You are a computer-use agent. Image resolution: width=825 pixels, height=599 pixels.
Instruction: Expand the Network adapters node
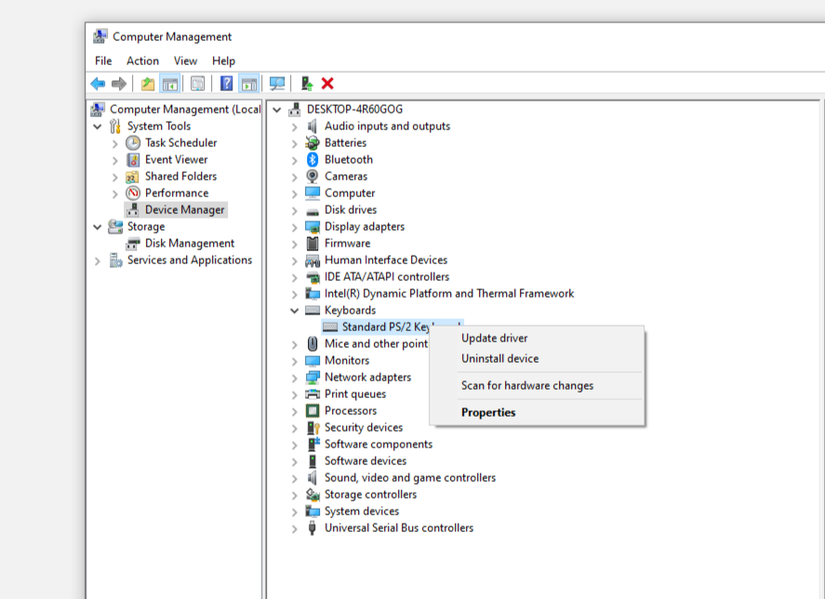(292, 377)
